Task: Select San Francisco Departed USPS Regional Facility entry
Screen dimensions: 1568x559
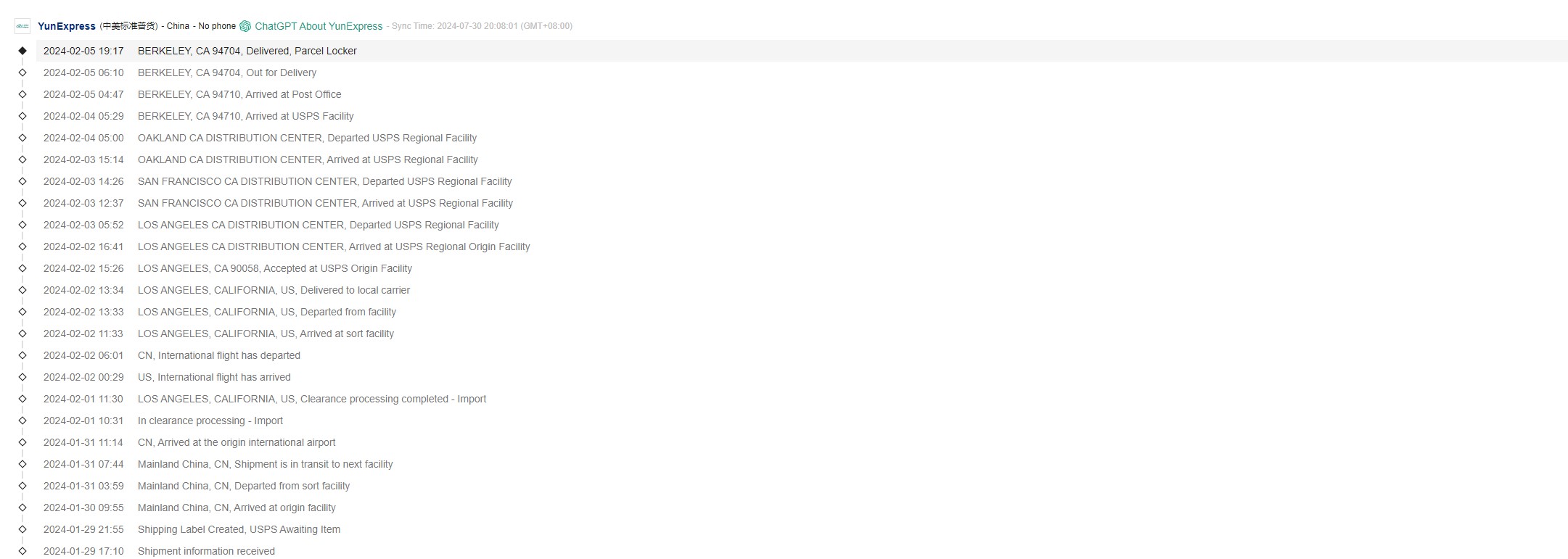Action: tap(324, 181)
